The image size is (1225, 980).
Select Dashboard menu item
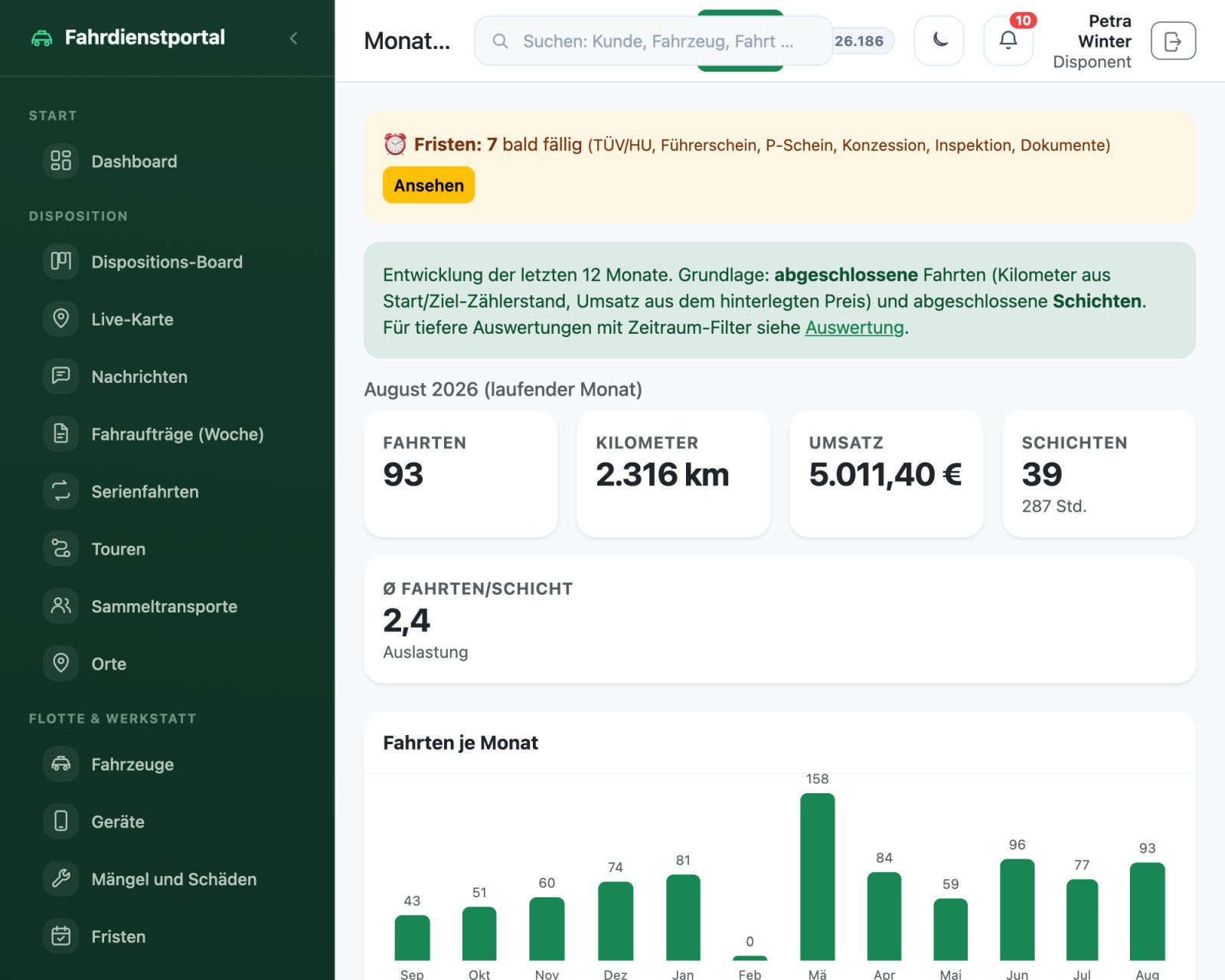click(167, 161)
